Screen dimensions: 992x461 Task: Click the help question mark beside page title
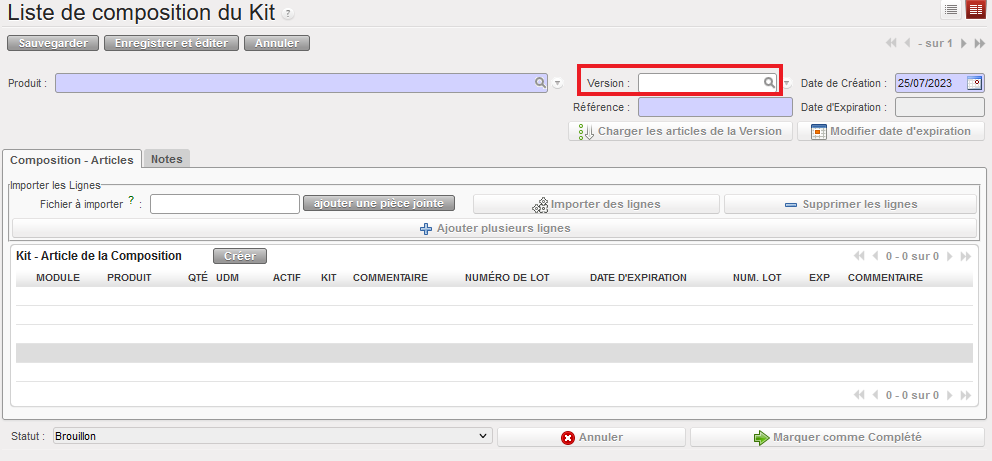coord(287,13)
